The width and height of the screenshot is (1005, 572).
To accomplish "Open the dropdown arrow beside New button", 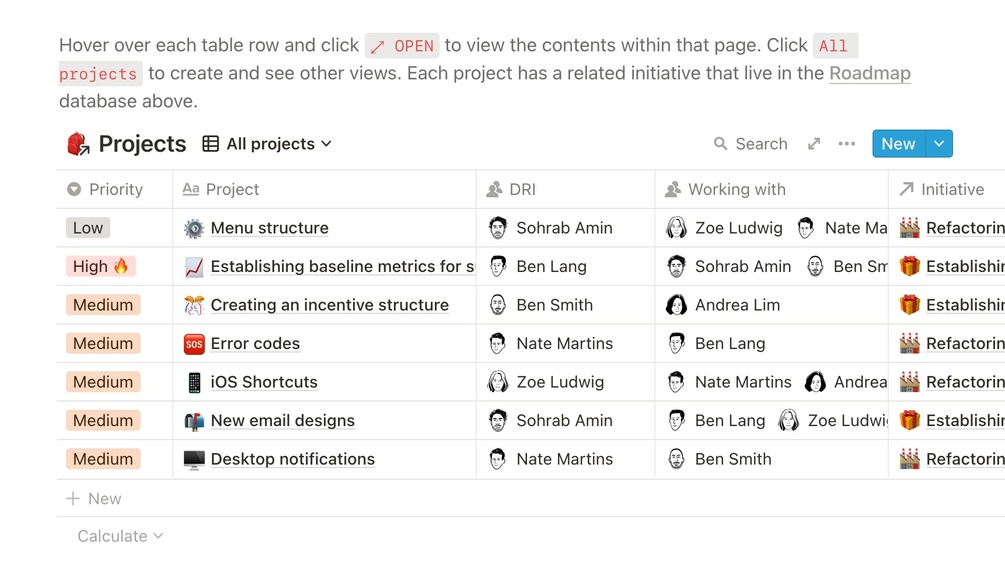I will (x=939, y=144).
